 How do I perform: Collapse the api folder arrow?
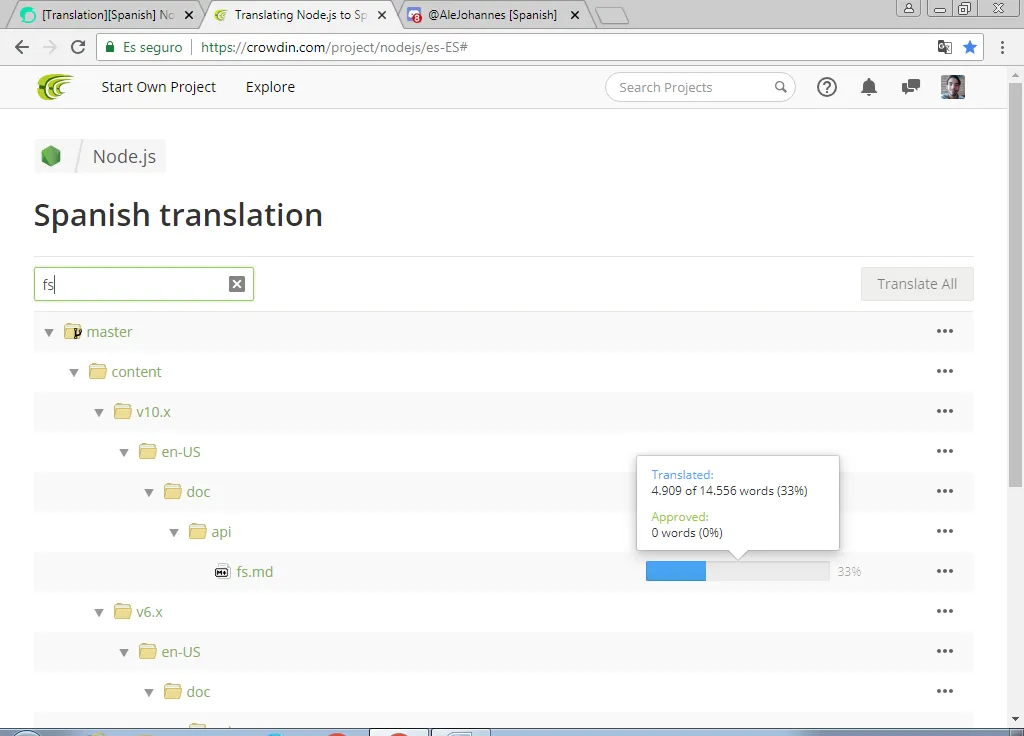point(174,532)
